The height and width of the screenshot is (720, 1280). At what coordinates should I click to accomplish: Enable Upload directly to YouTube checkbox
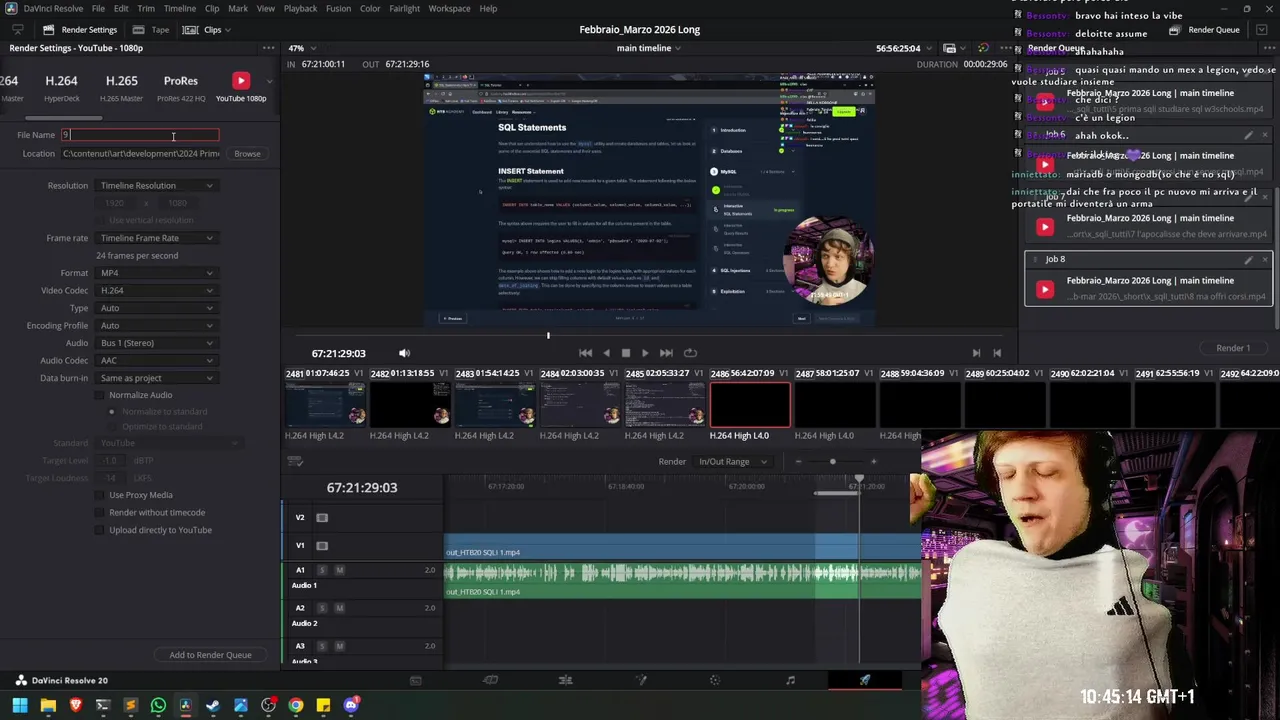click(100, 530)
